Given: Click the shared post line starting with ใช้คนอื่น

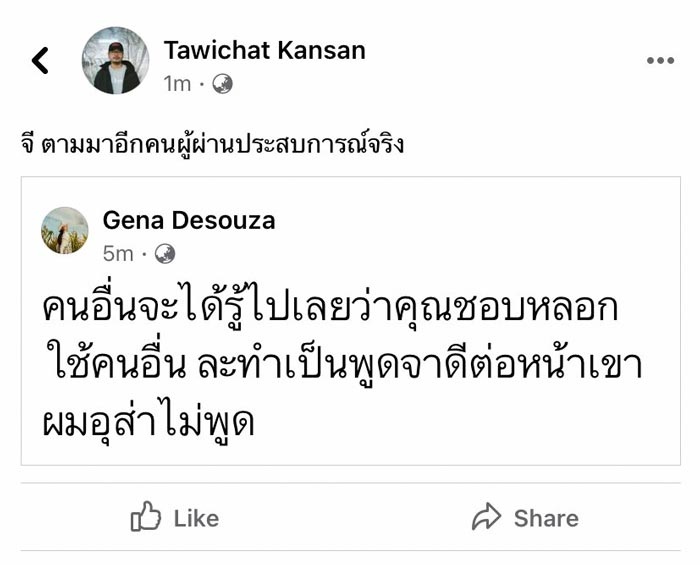Looking at the screenshot, I should 340,365.
